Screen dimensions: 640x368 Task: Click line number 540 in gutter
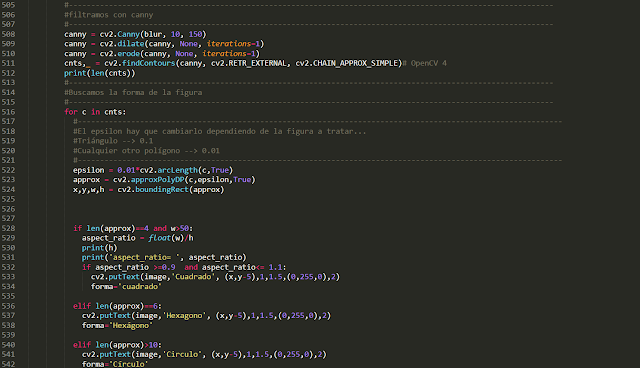(x=8, y=345)
